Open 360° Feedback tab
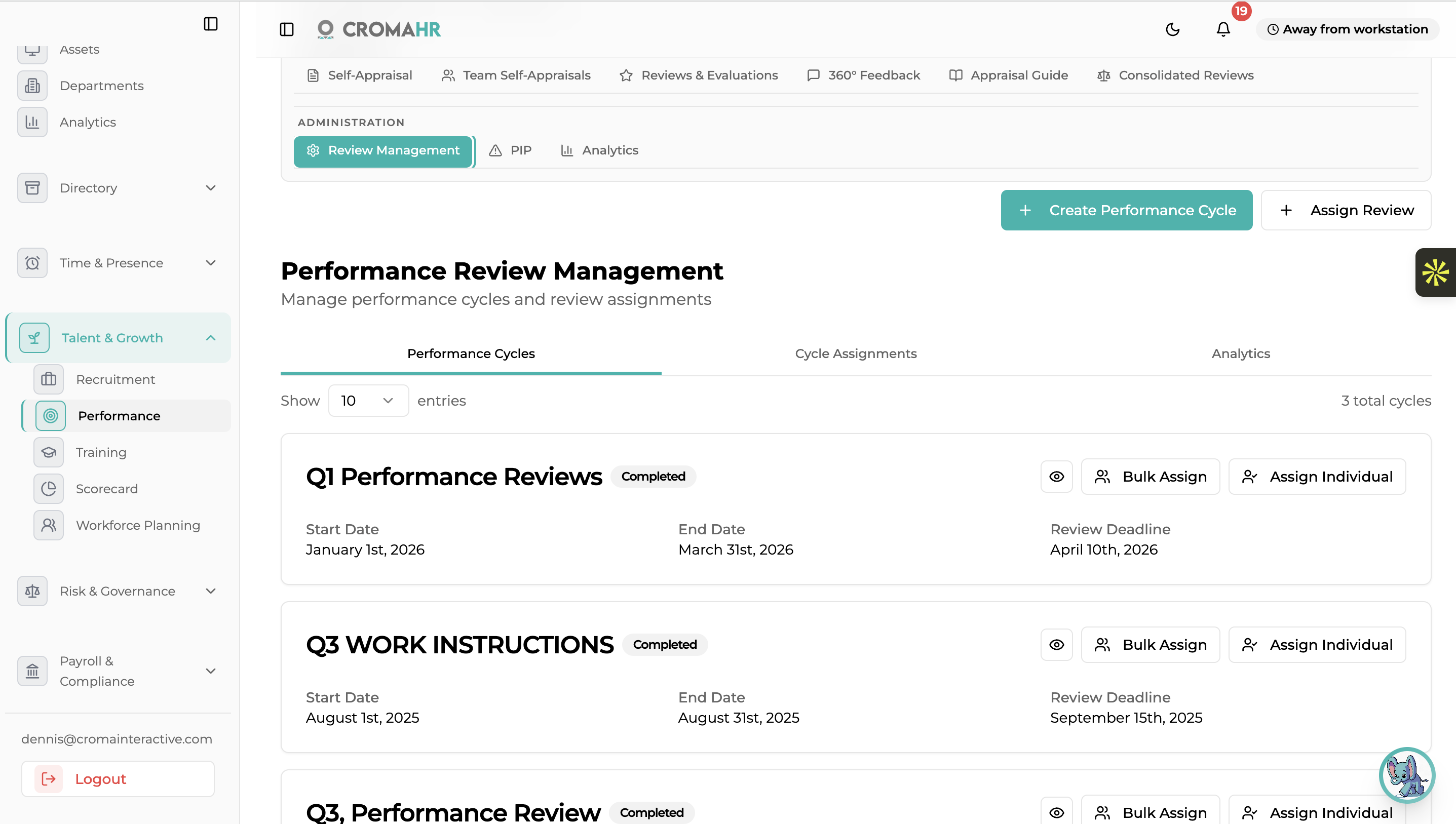 (863, 75)
